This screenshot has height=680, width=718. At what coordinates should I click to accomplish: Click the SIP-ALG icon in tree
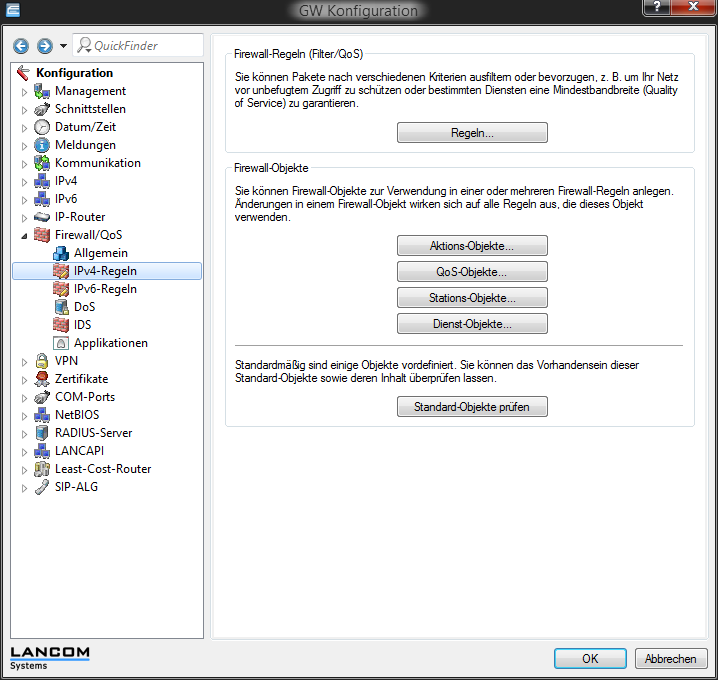point(42,487)
